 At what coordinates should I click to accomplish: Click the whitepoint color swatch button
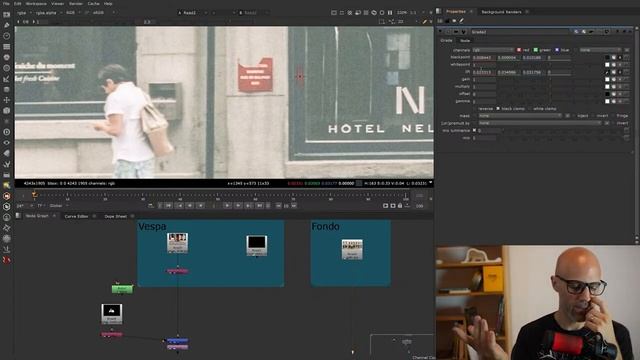[x=607, y=65]
